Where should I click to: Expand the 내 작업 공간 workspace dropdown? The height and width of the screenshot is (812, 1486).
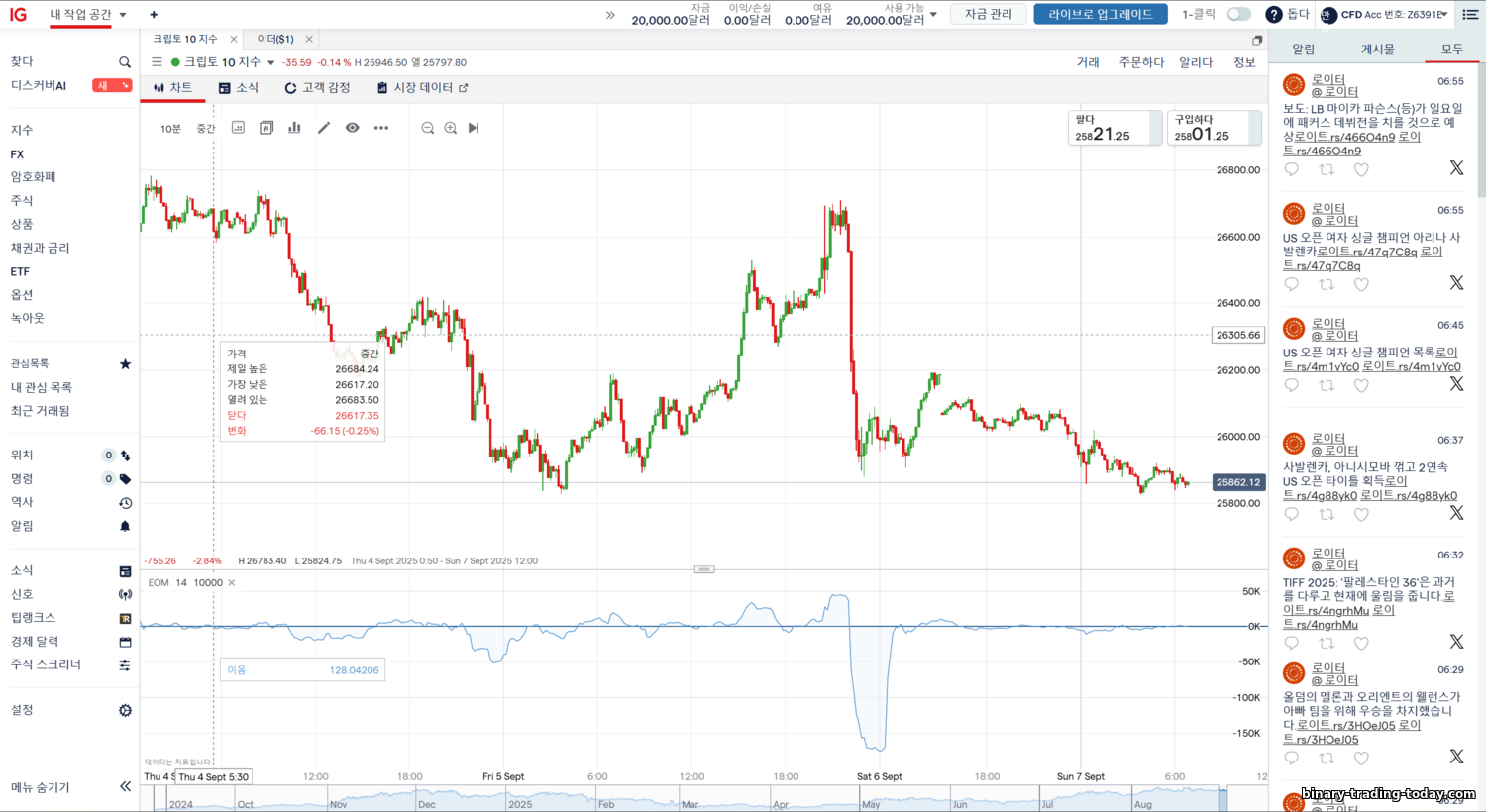click(x=123, y=15)
